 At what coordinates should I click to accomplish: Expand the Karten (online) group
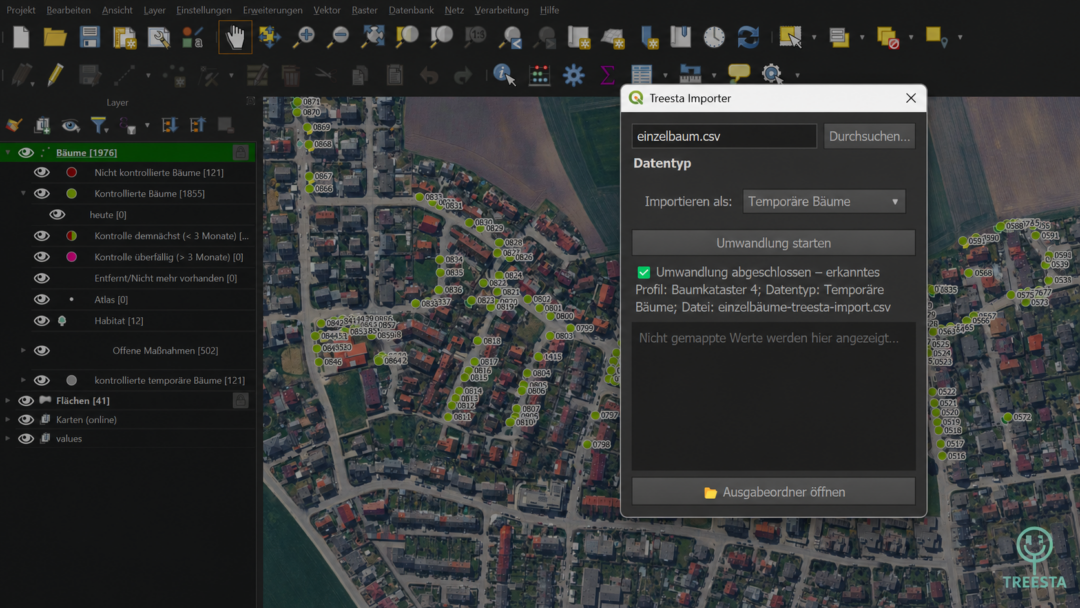point(8,419)
